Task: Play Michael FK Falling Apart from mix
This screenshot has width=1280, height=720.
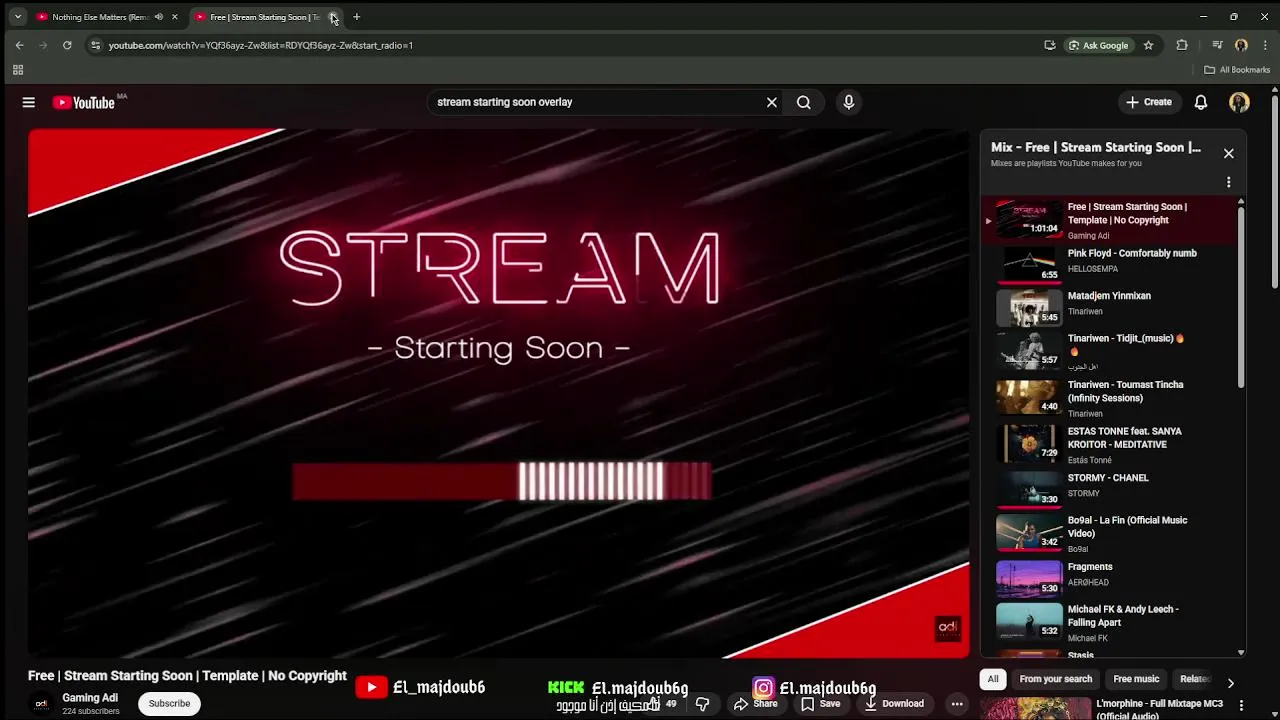Action: tap(1110, 623)
